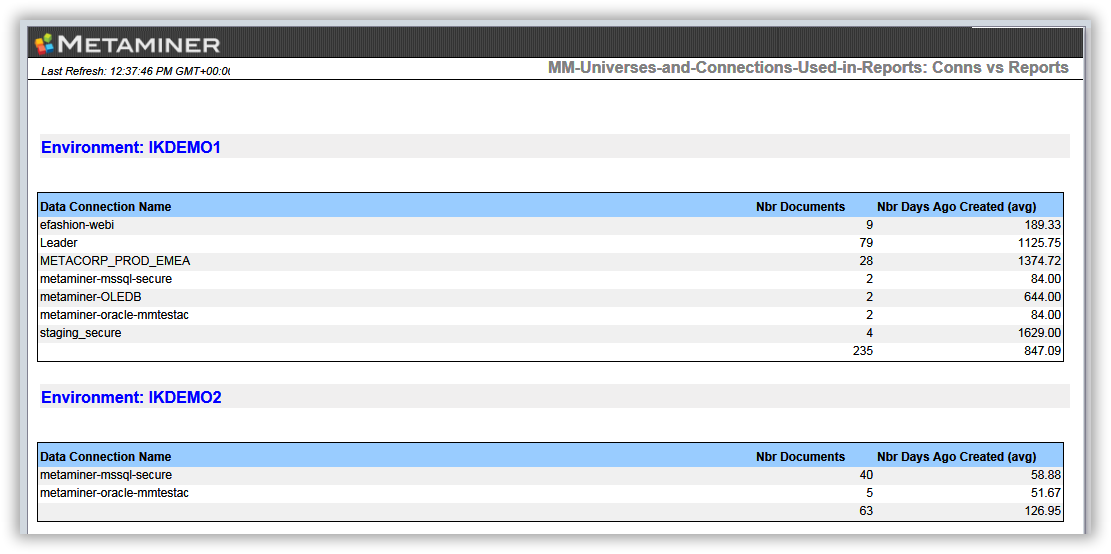Screen dimensions: 1111x554
Task: Click 84.00 in IKDEMO1 metaminer-oracle-mmtestac row
Action: point(1047,315)
